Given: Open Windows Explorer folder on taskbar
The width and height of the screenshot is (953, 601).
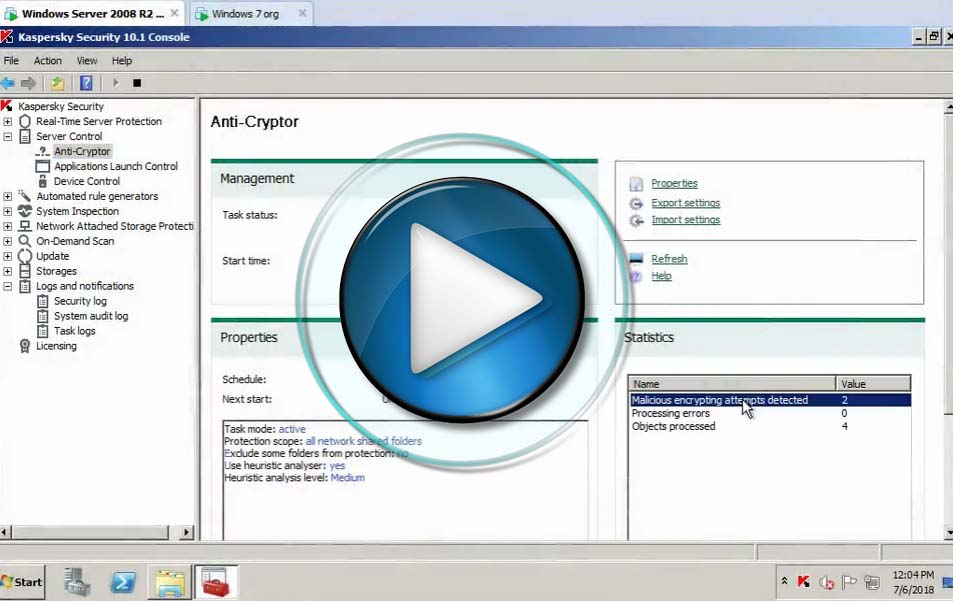Looking at the screenshot, I should pyautogui.click(x=170, y=583).
